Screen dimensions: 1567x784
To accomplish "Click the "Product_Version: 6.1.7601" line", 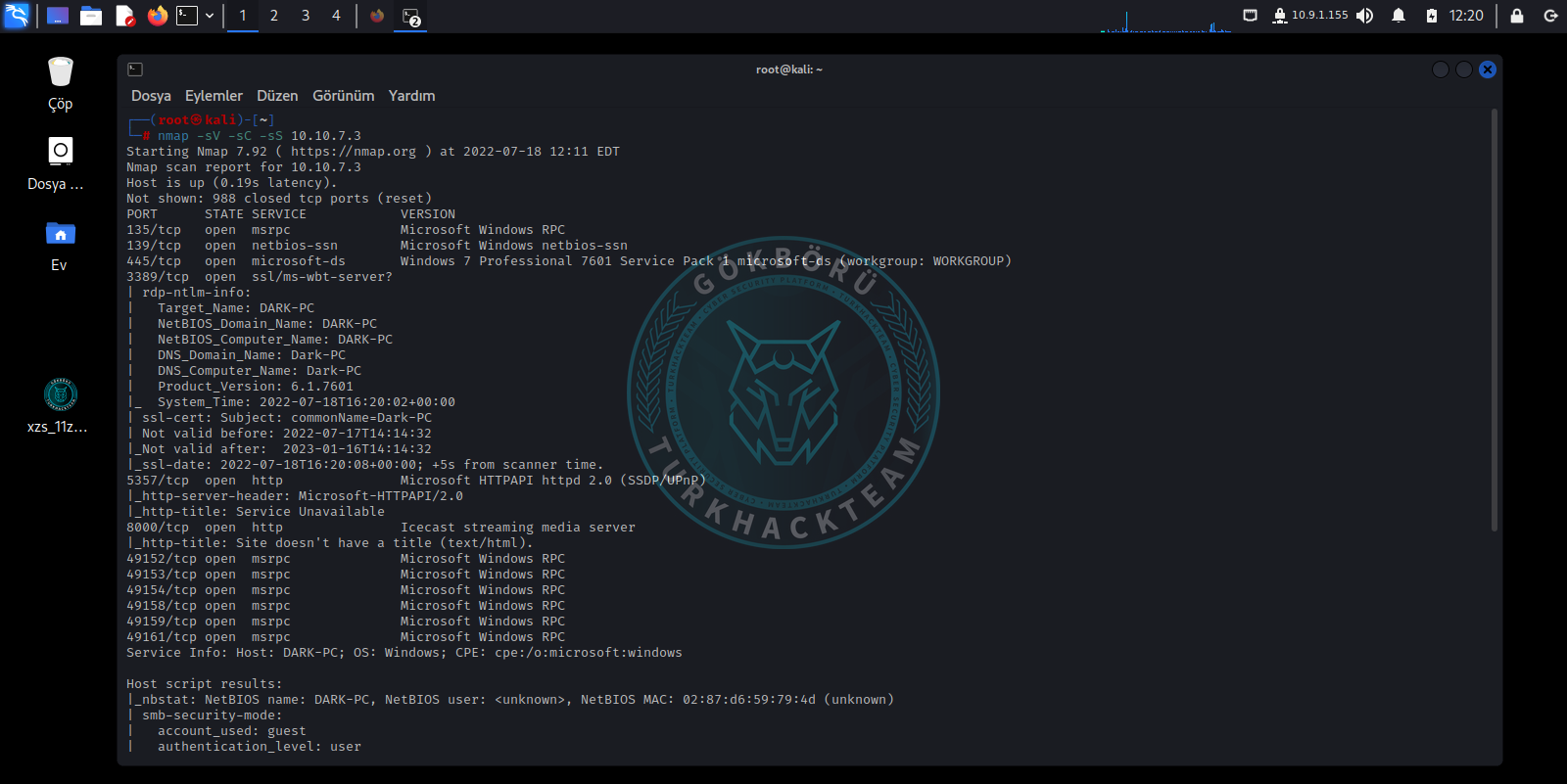I will [x=256, y=387].
